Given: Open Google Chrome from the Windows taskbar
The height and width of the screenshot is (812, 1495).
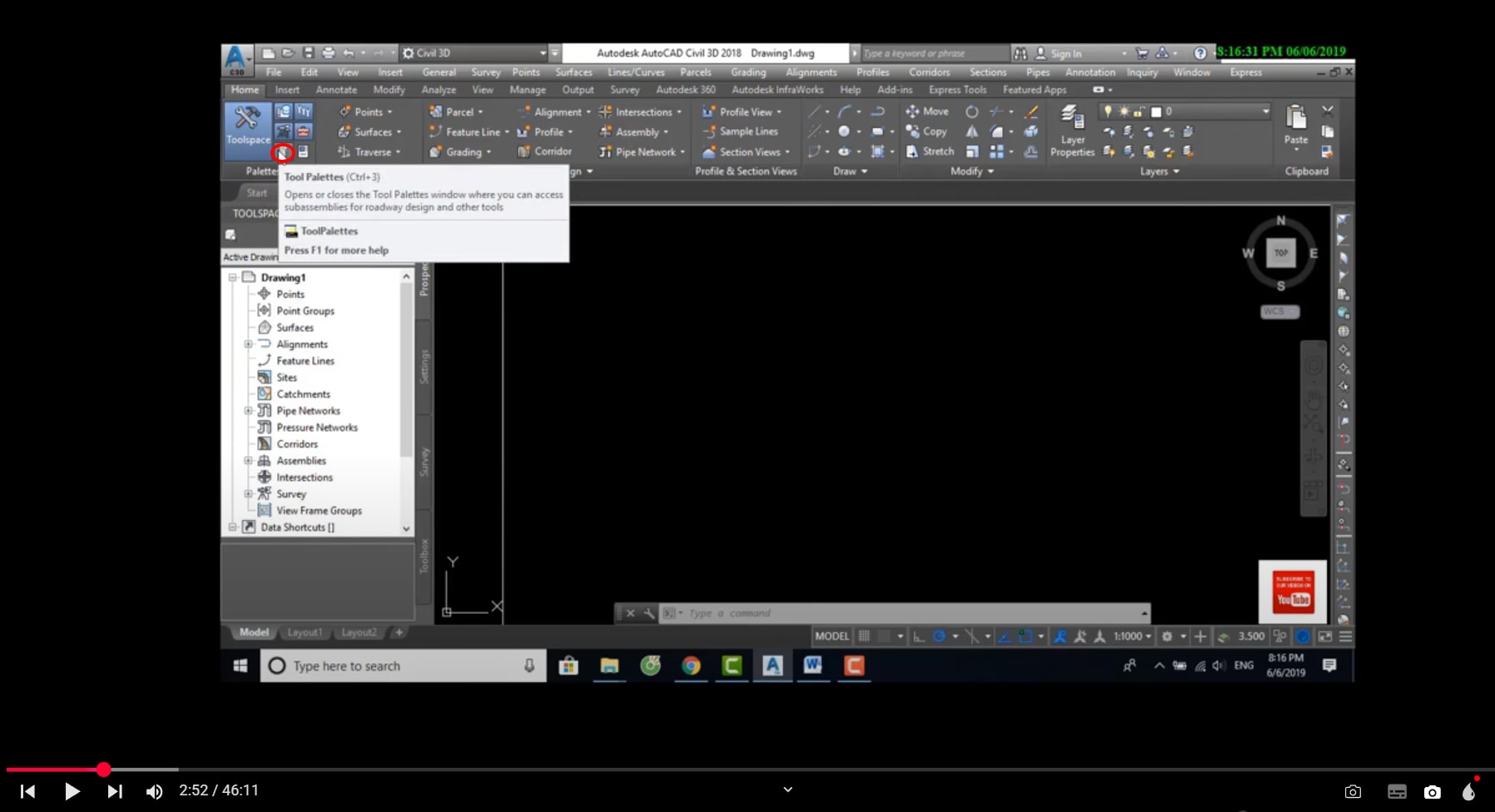Looking at the screenshot, I should 691,666.
